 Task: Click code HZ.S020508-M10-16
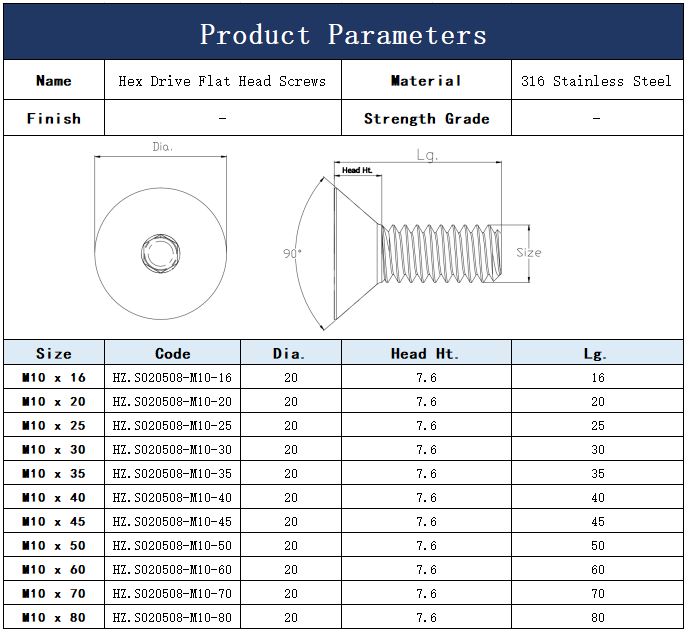pos(172,377)
